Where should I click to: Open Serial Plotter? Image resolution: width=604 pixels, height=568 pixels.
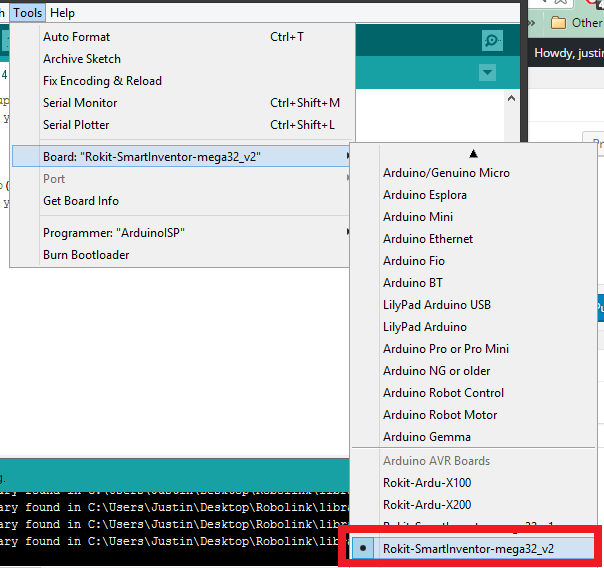(x=181, y=125)
